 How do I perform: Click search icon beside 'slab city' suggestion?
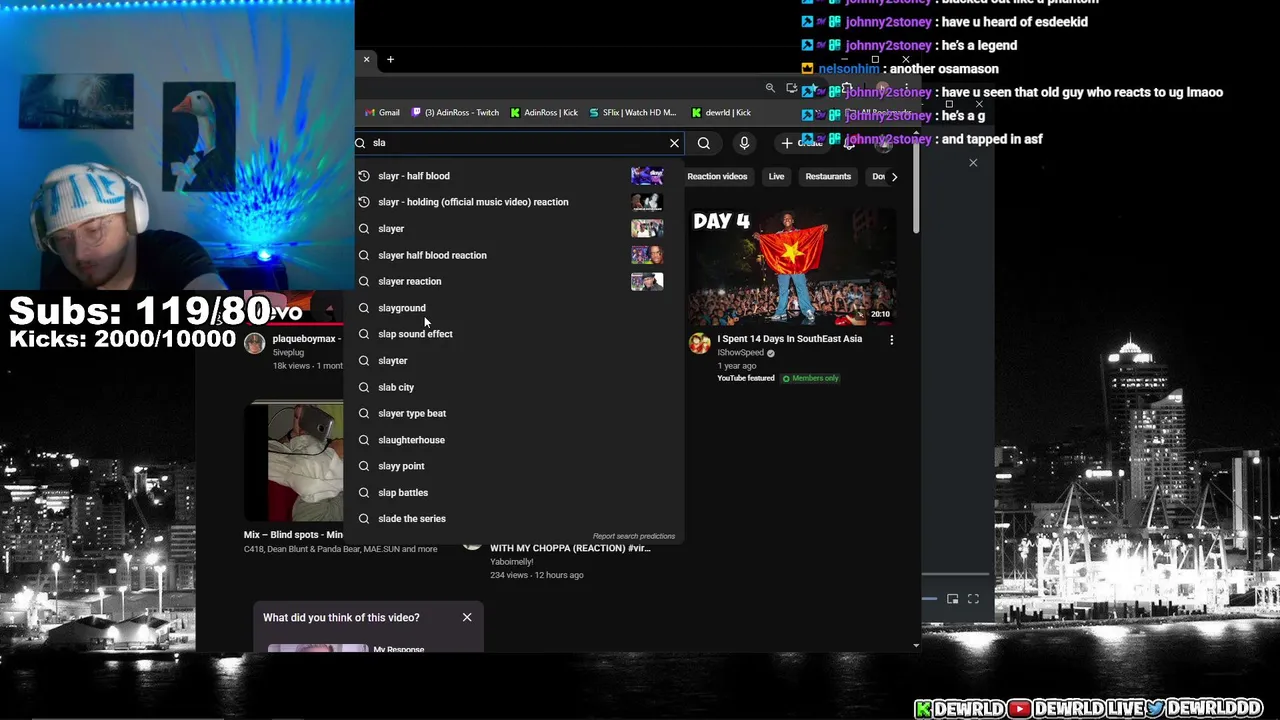(364, 387)
